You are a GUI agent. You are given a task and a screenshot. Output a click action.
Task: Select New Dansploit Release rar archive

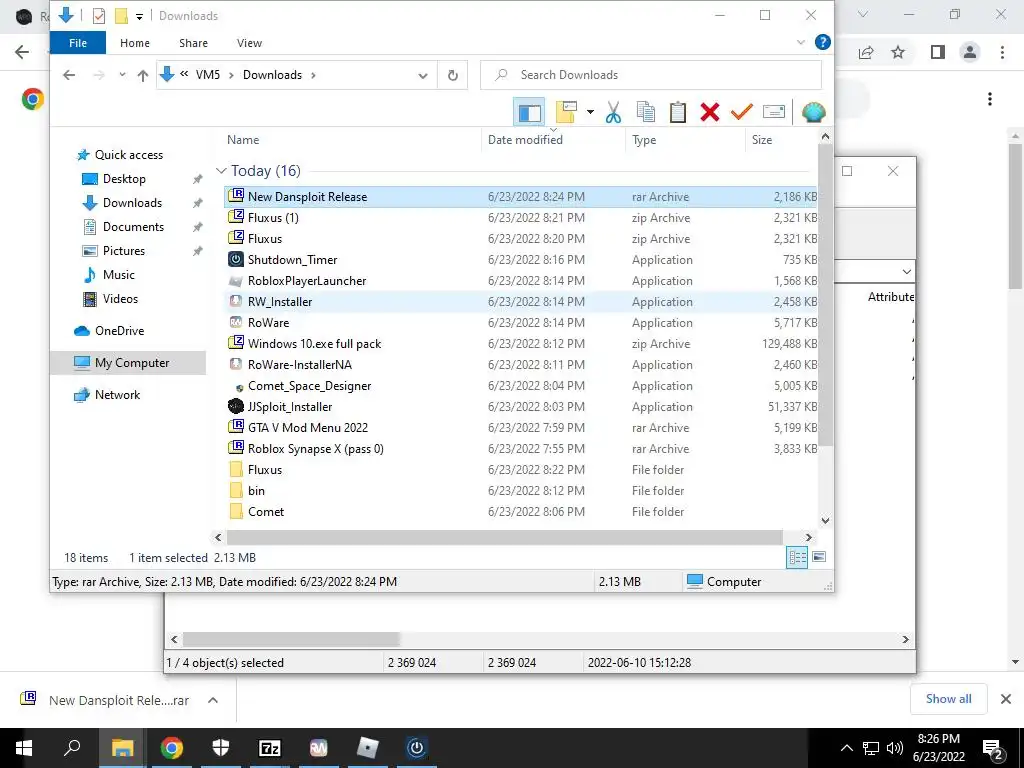click(520, 197)
